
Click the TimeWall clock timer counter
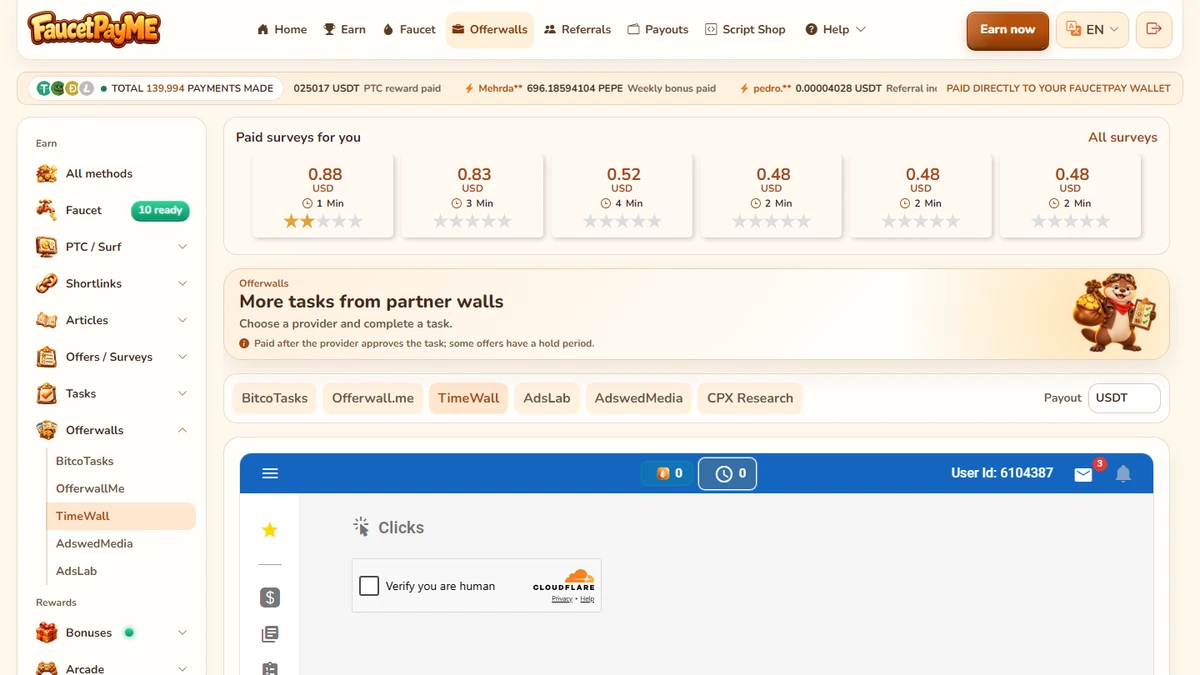click(727, 473)
